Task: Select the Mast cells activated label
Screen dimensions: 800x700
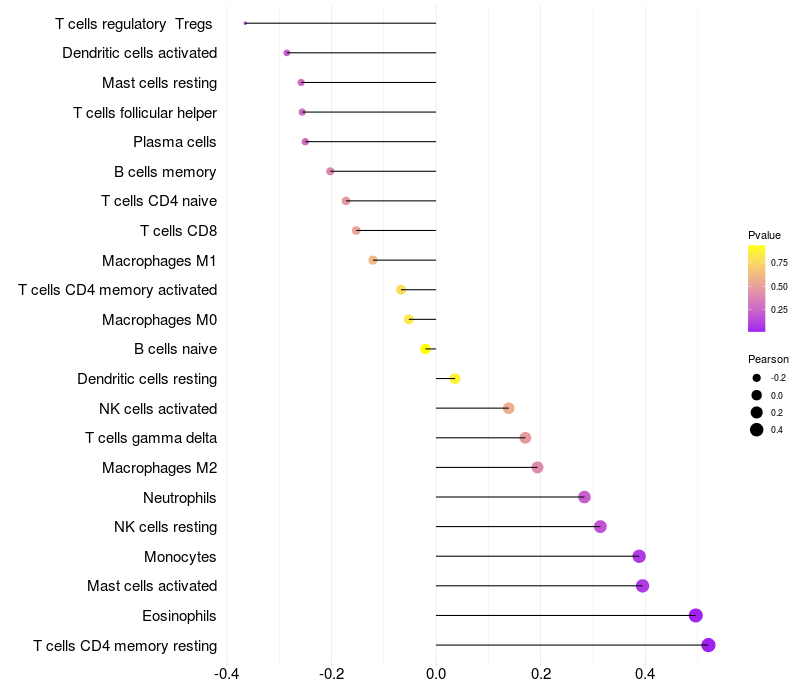Action: [x=152, y=586]
